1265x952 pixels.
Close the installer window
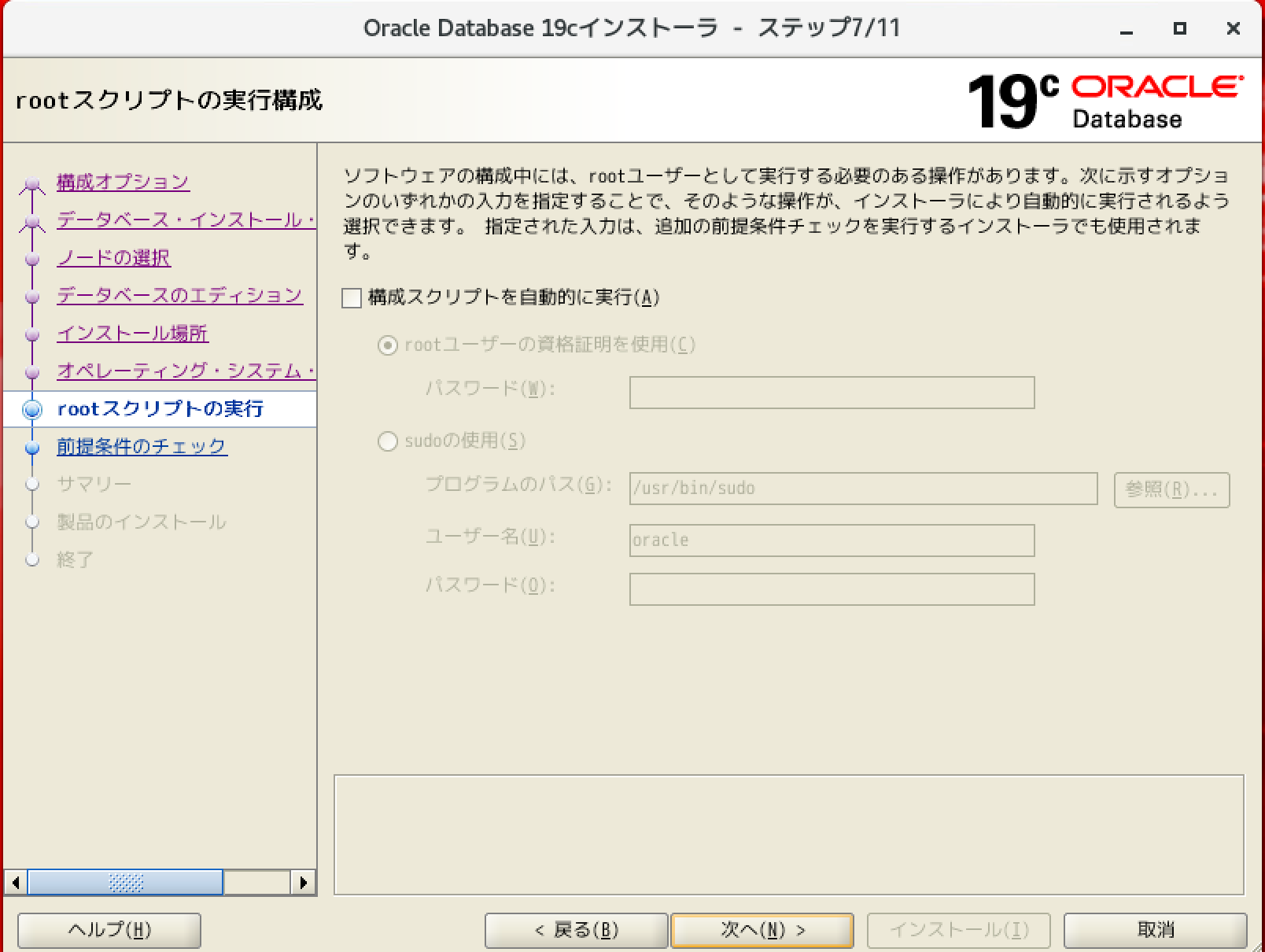1234,28
